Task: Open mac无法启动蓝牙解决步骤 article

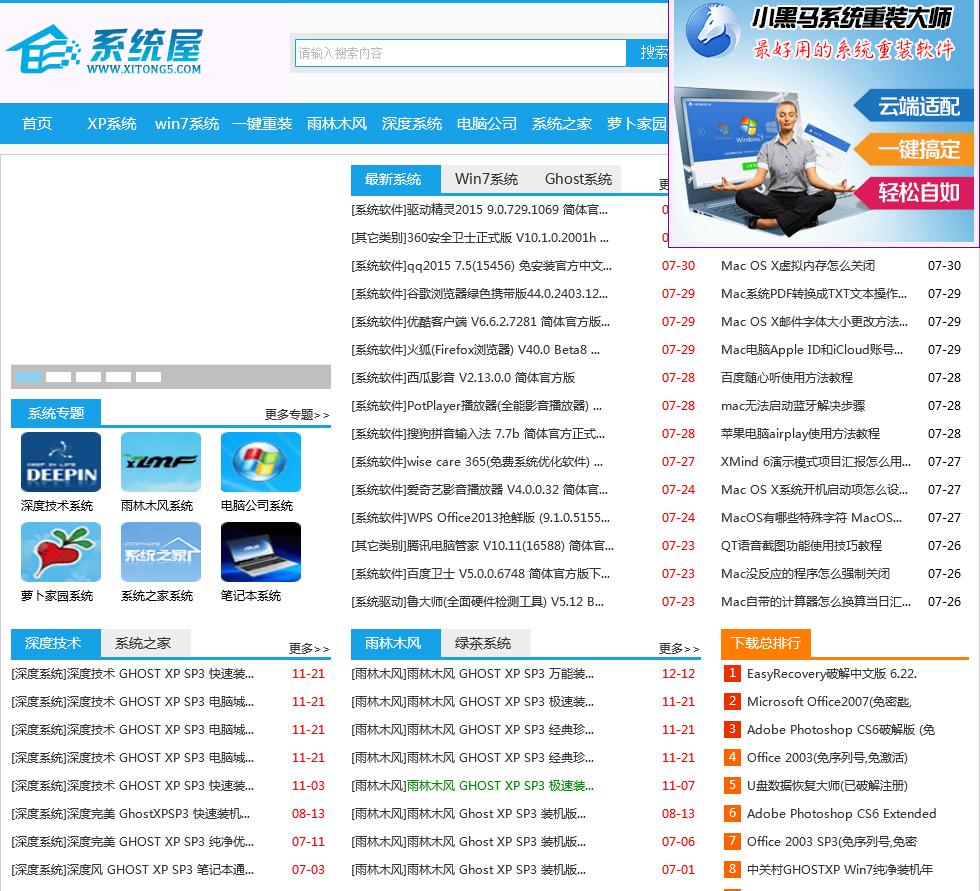Action: pyautogui.click(x=793, y=406)
